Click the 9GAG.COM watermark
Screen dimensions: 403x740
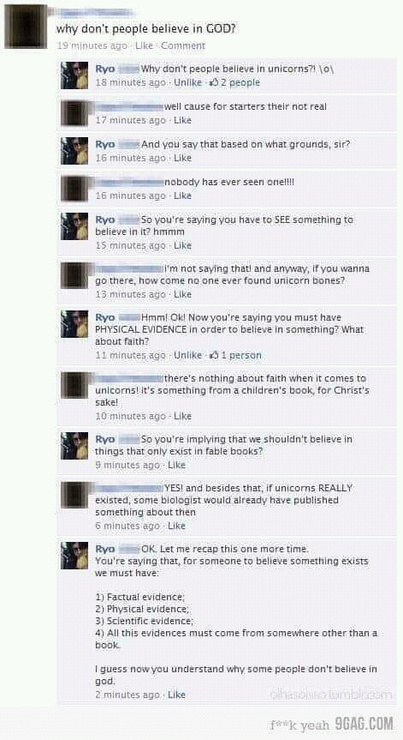363,723
